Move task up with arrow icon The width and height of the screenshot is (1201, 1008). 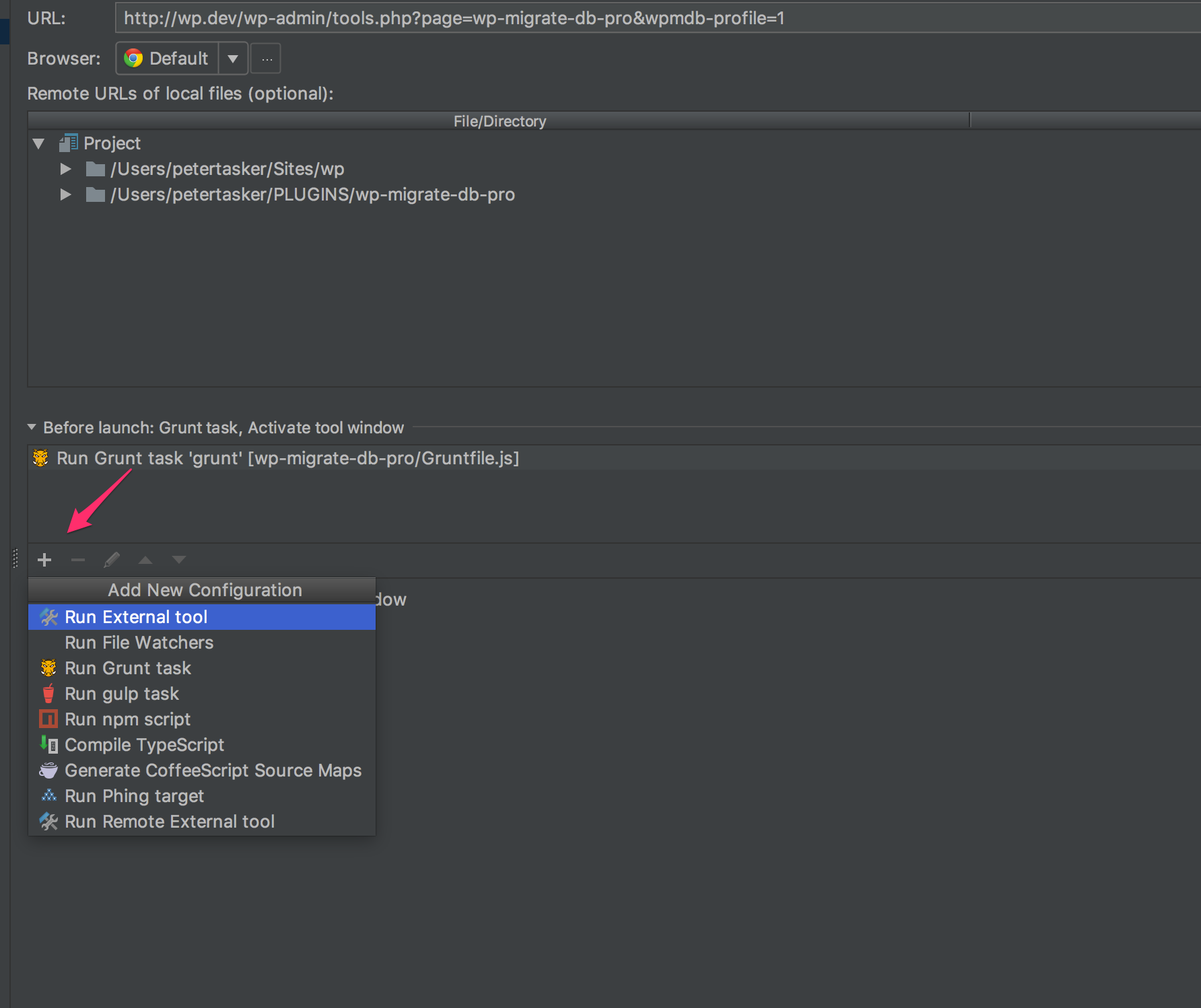(145, 560)
